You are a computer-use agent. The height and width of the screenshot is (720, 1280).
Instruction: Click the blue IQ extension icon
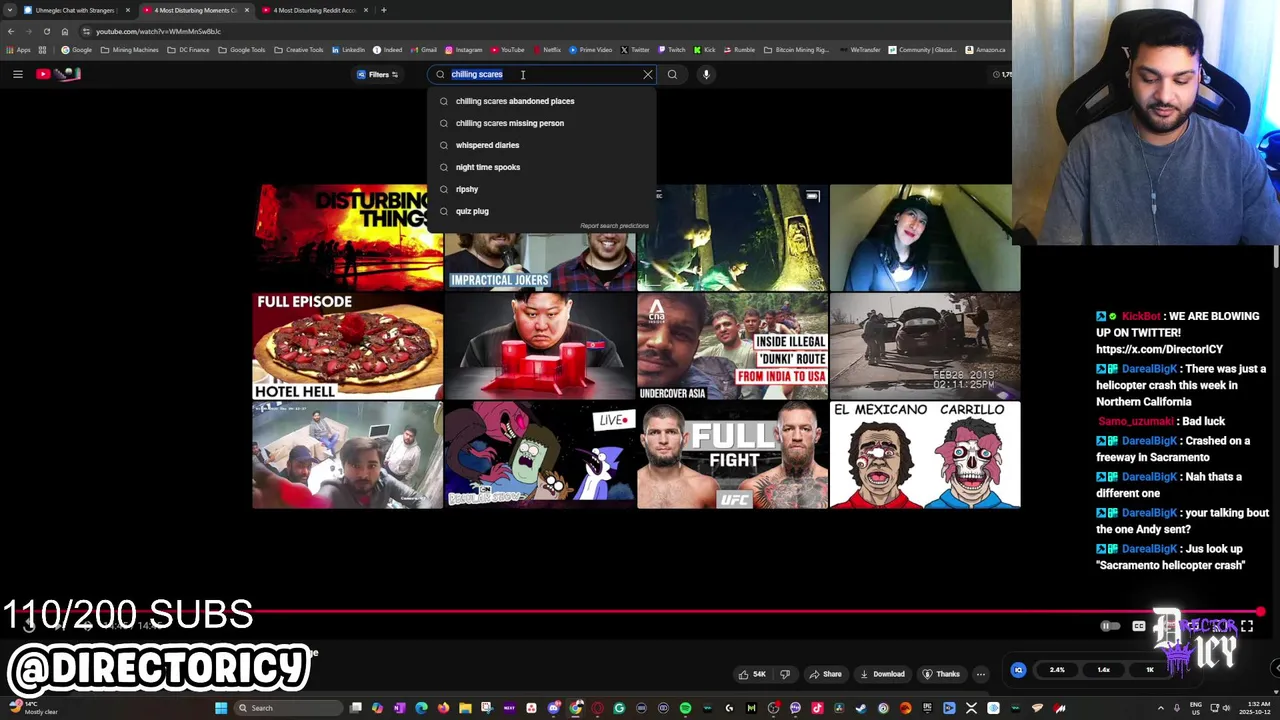(x=1018, y=670)
